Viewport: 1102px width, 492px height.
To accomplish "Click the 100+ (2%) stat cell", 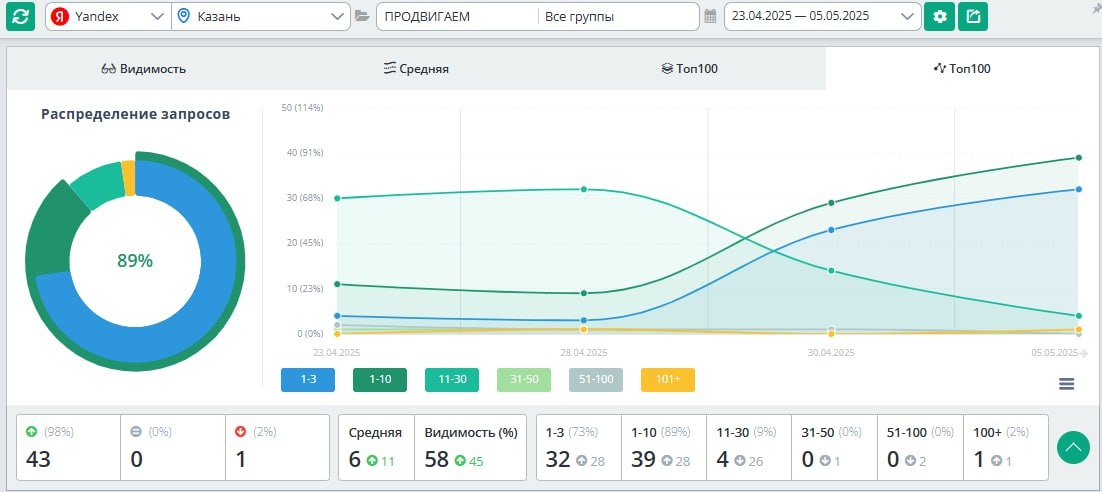I will click(1006, 447).
